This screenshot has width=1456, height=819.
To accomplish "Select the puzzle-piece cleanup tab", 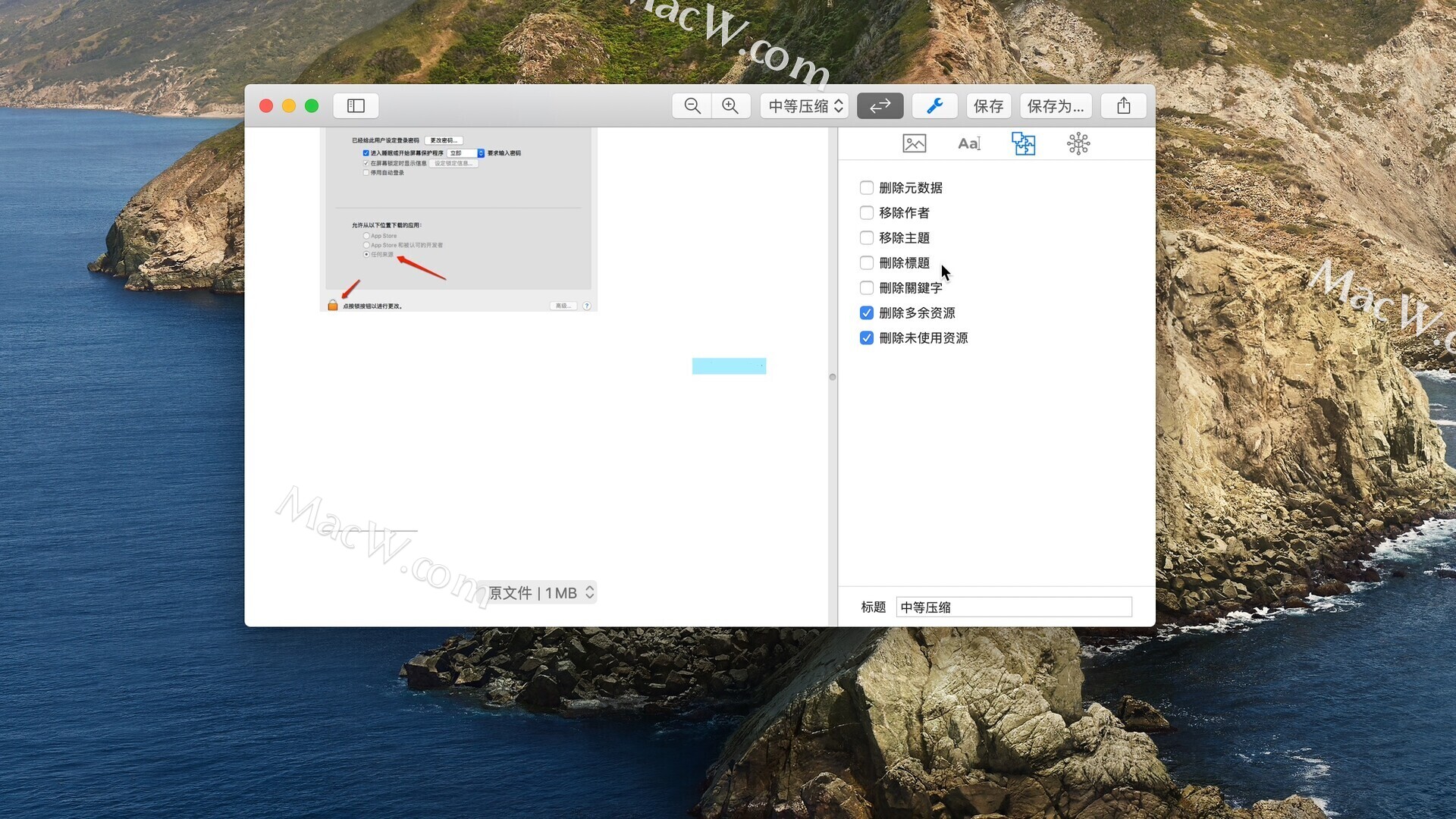I will coord(1023,143).
